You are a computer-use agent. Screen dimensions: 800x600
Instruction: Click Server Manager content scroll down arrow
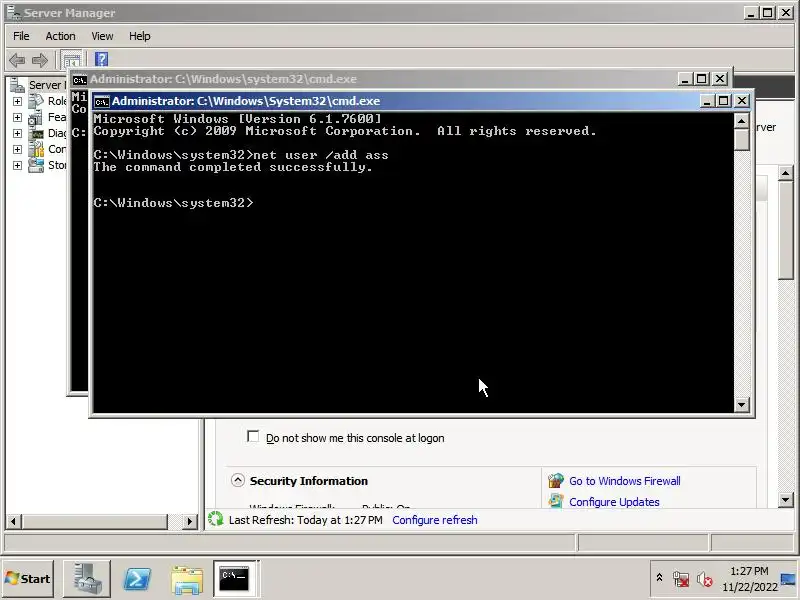click(x=786, y=500)
